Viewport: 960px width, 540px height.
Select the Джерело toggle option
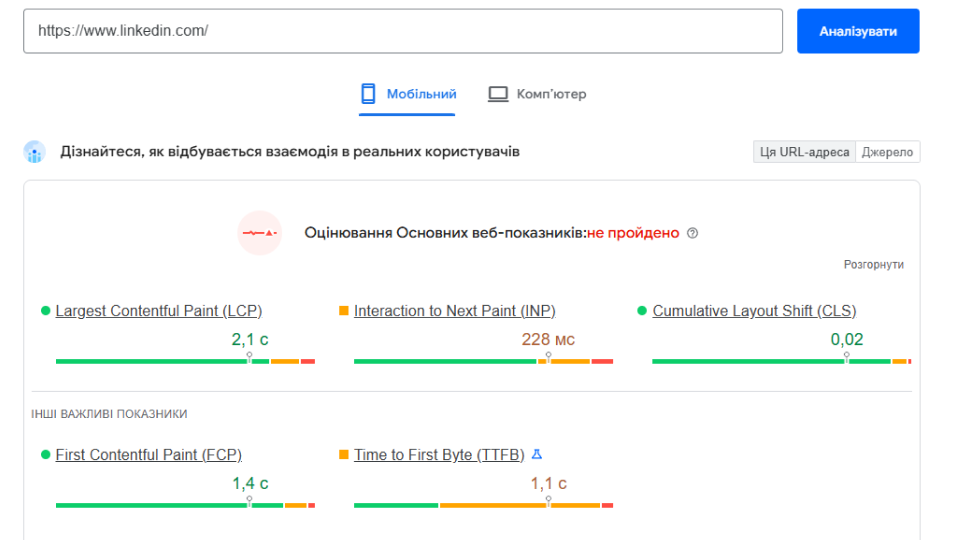pyautogui.click(x=887, y=152)
